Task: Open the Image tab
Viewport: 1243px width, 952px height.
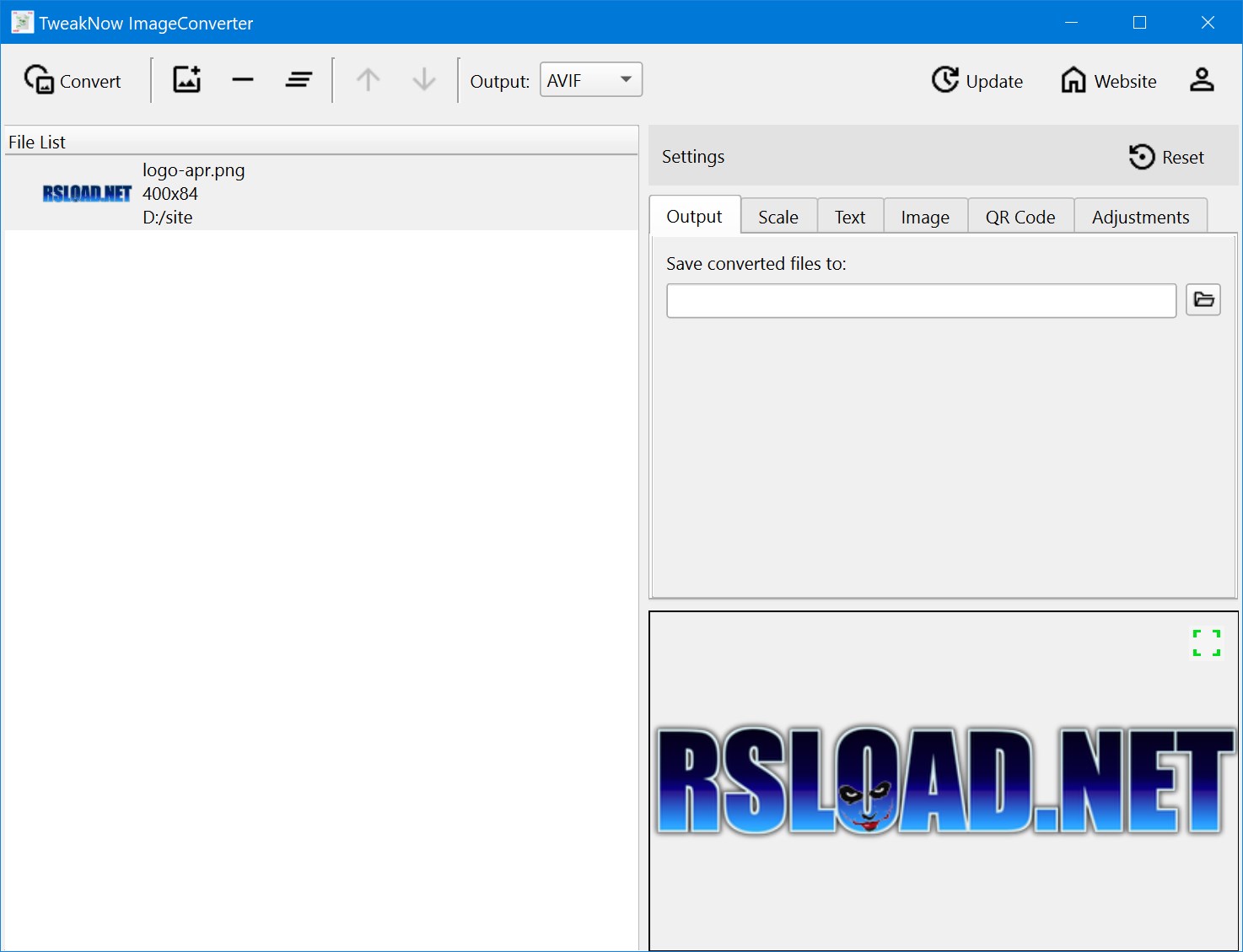Action: point(925,217)
